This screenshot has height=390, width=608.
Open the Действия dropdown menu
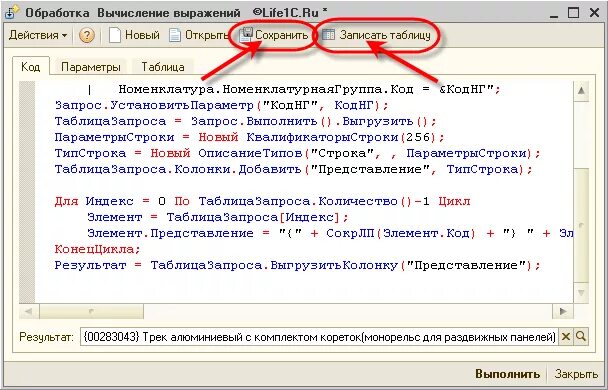[38, 35]
